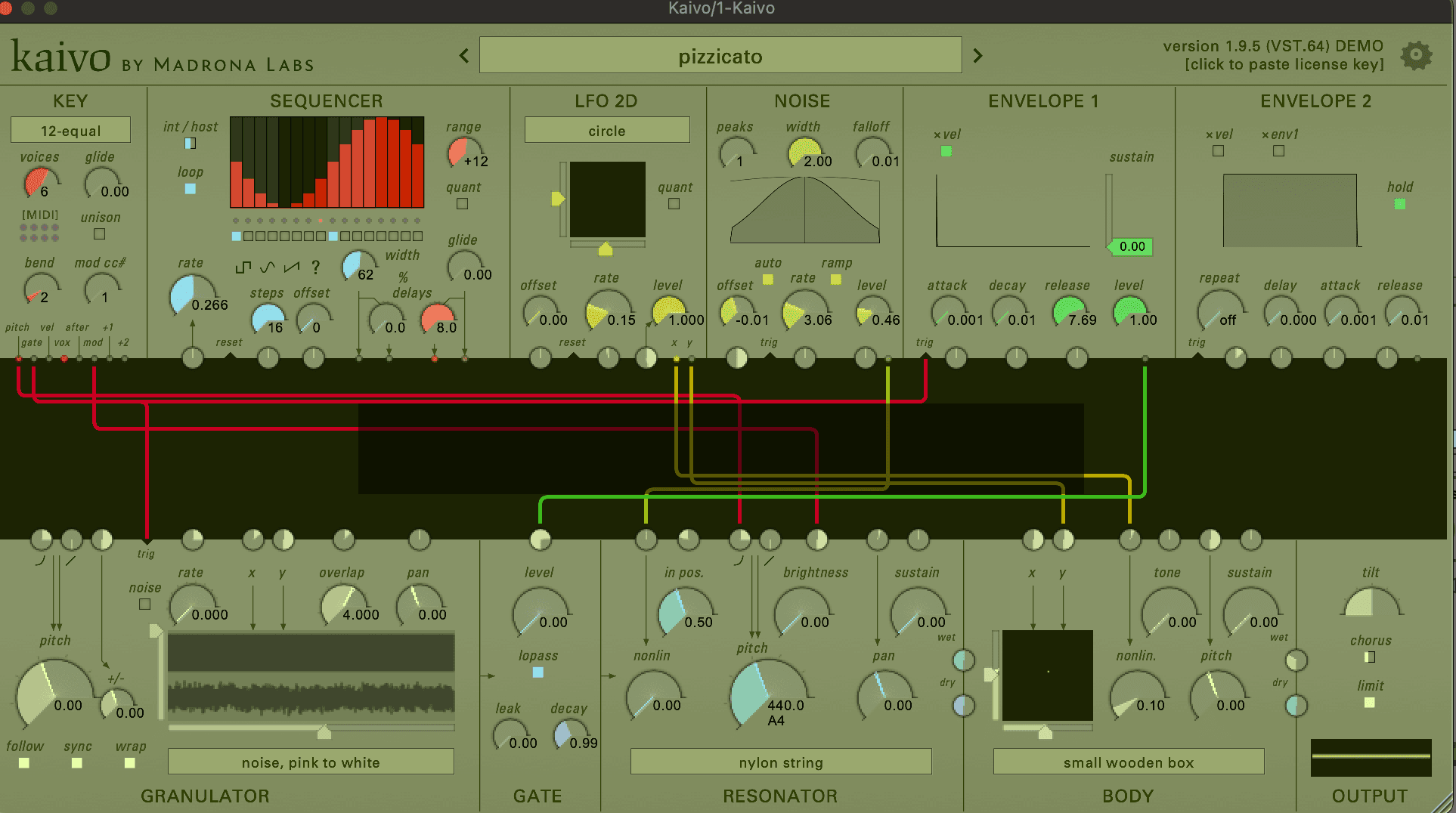
Task: Click the LFO 2D level dial
Action: tap(668, 311)
